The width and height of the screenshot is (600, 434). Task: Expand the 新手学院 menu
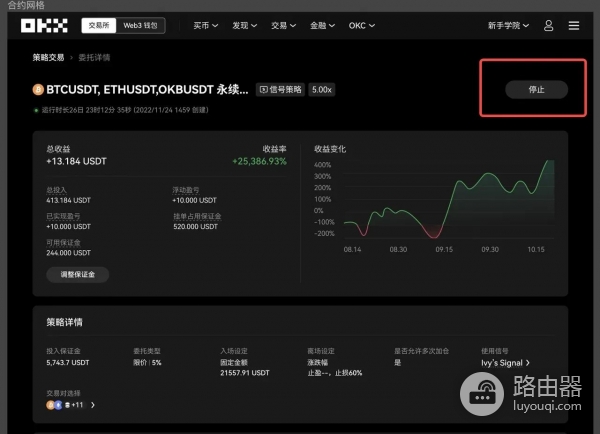pos(508,26)
